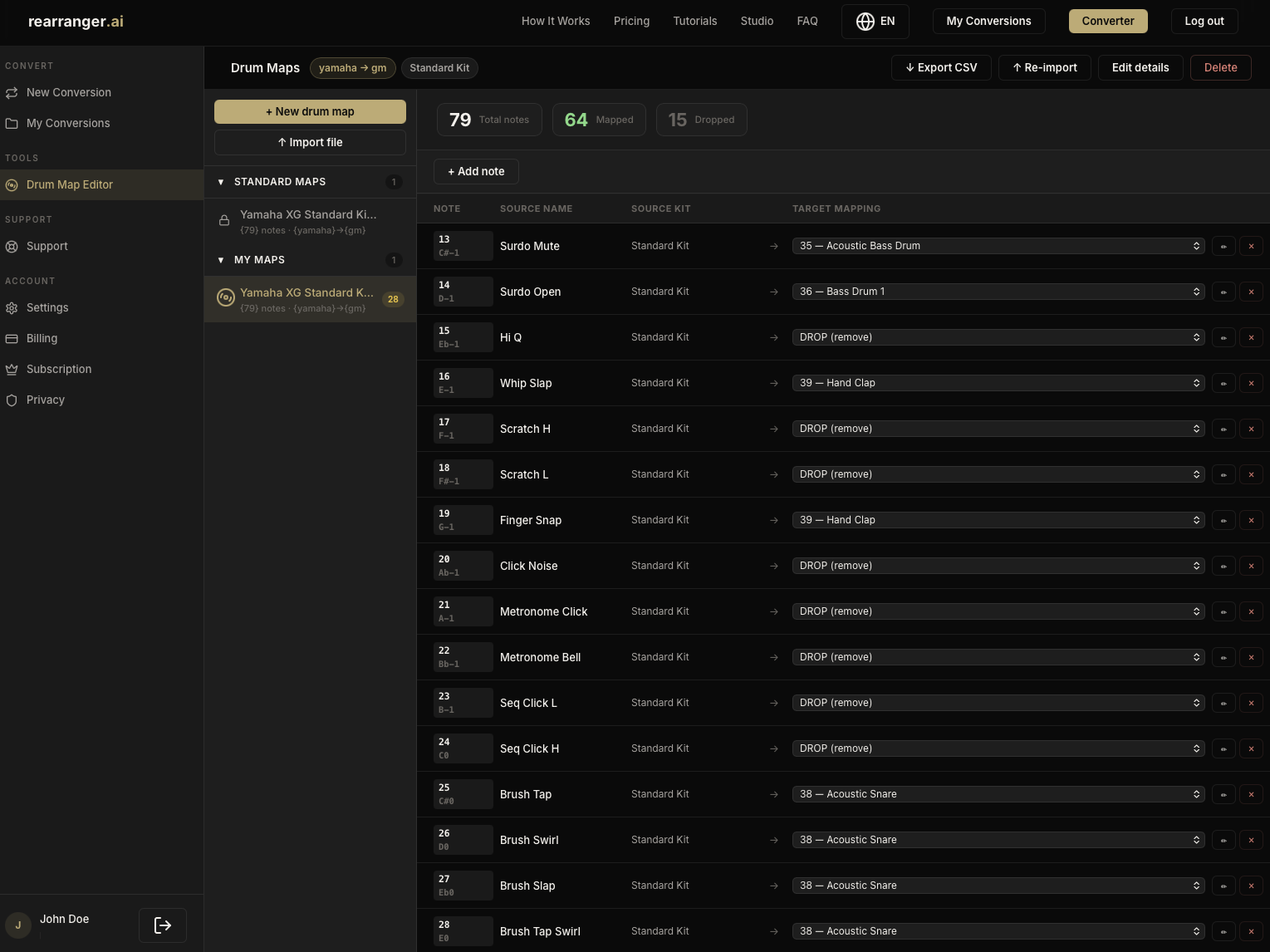Remove the Hi Q note with its red X
The width and height of the screenshot is (1270, 952).
(x=1251, y=337)
